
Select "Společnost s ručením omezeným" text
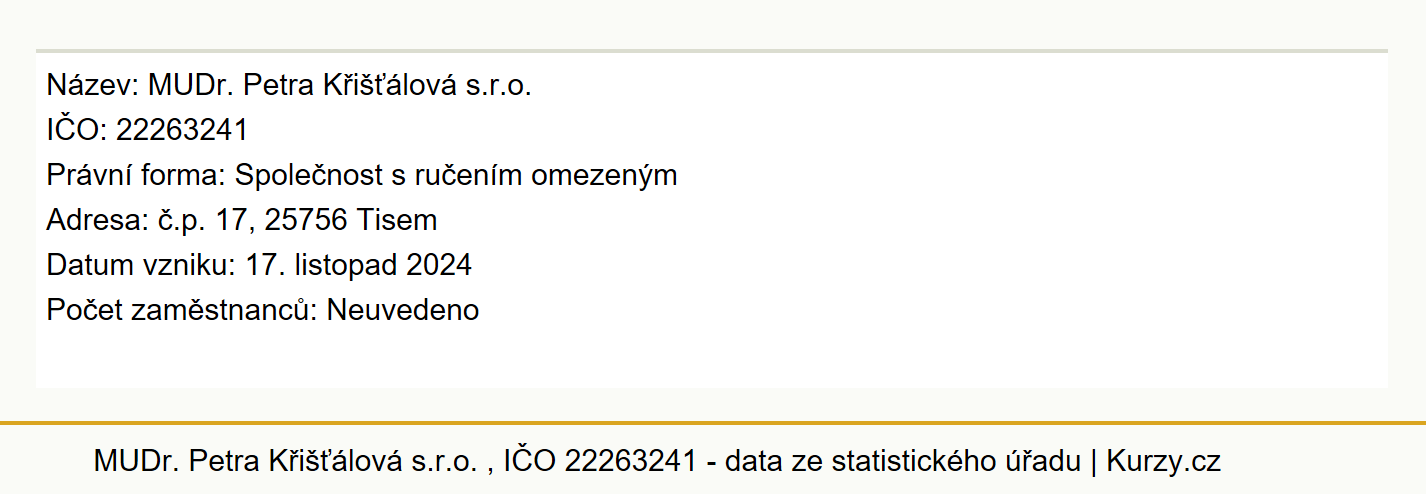tap(456, 176)
